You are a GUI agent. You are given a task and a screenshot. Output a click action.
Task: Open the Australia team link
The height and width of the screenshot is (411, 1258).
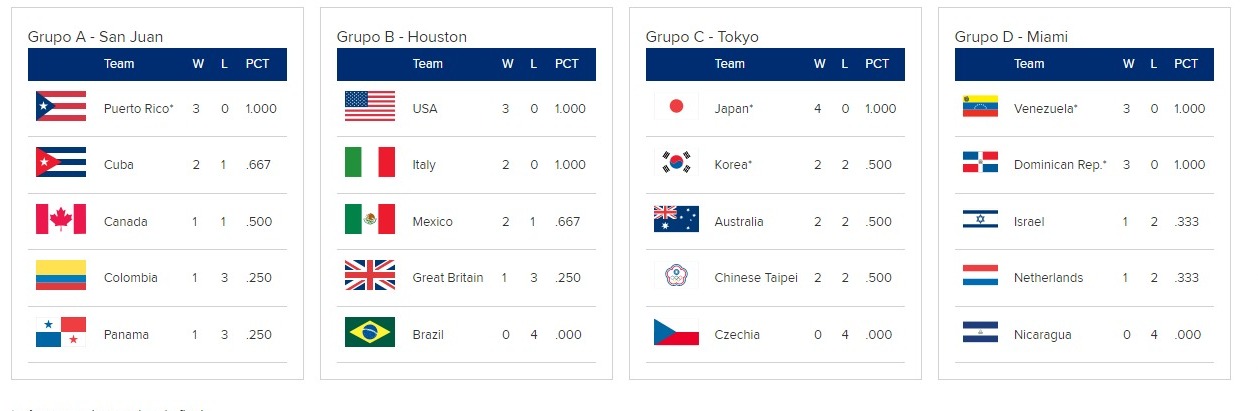[741, 222]
